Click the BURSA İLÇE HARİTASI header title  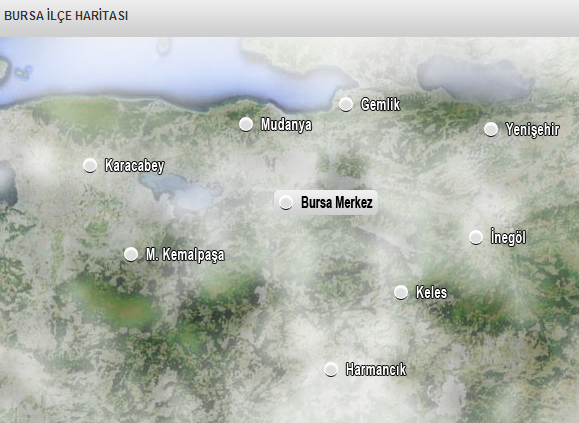click(x=66, y=16)
